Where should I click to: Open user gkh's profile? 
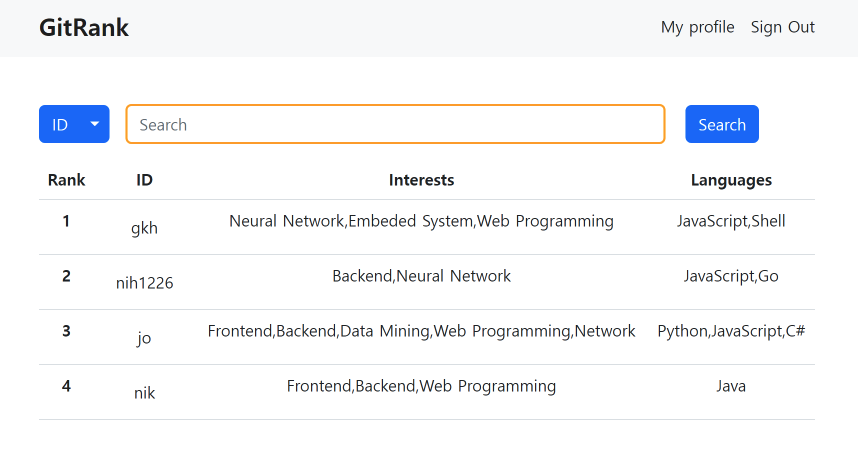pos(144,228)
